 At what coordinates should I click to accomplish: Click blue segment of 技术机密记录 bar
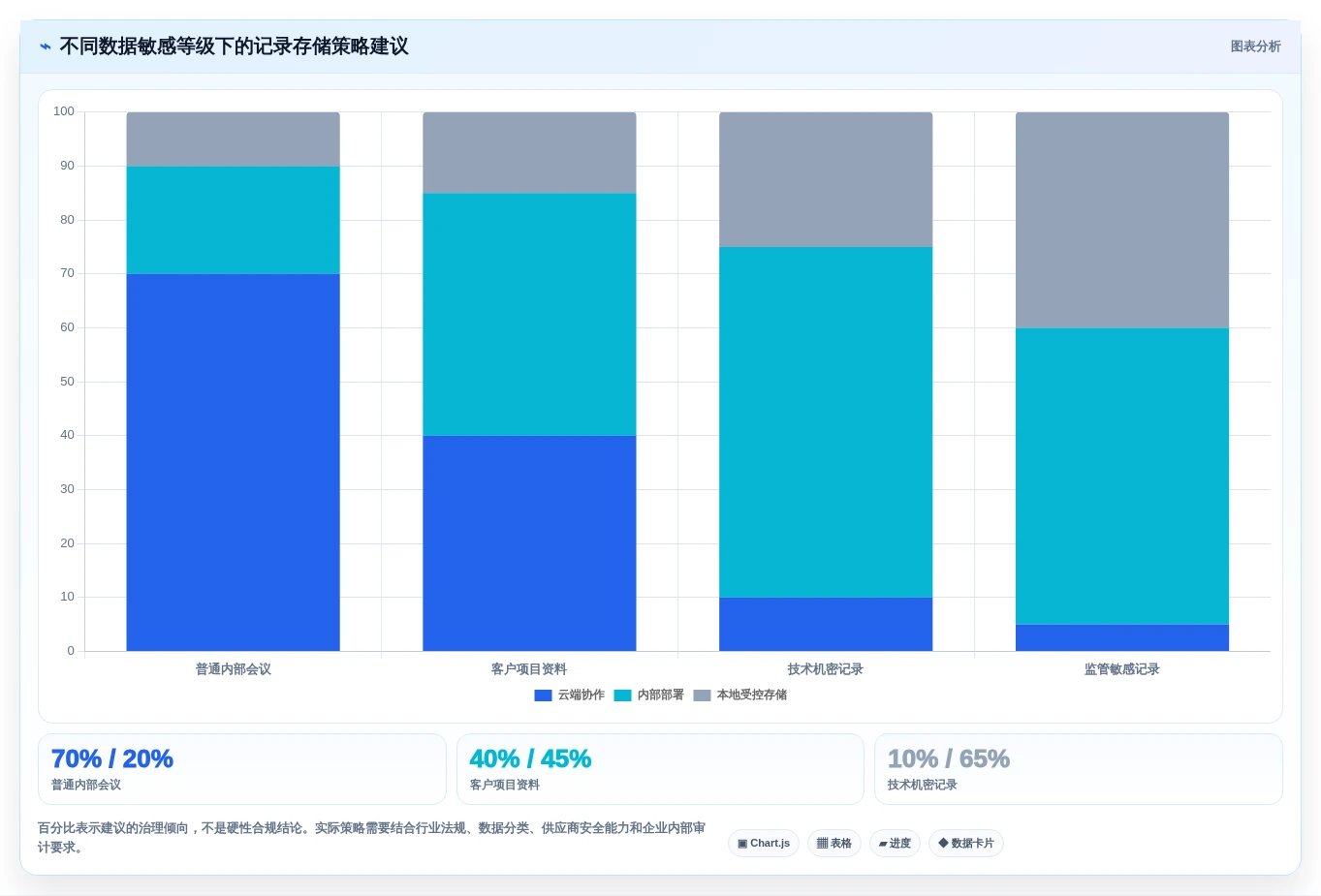(x=826, y=624)
